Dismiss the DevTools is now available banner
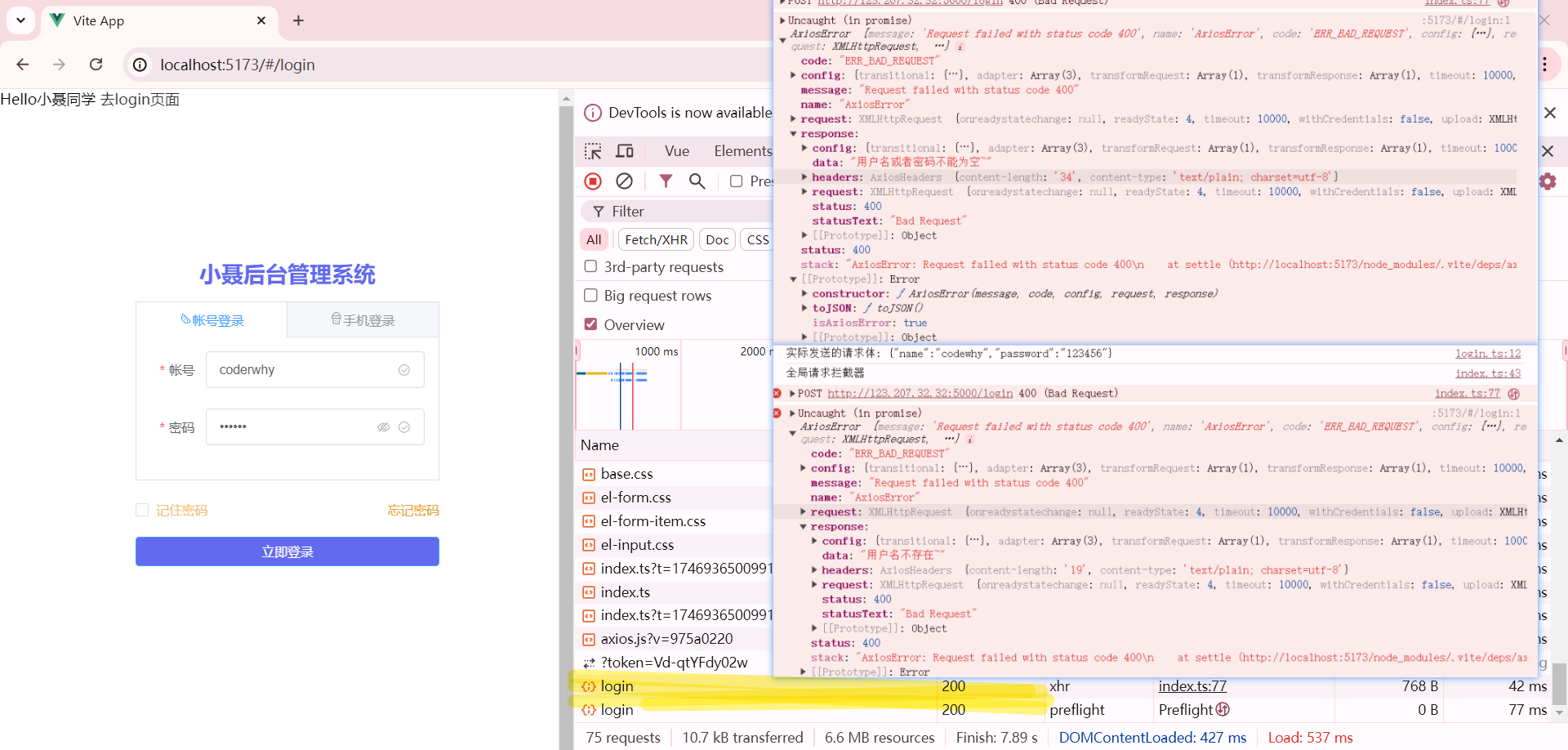Image resolution: width=1568 pixels, height=750 pixels. (x=1549, y=113)
